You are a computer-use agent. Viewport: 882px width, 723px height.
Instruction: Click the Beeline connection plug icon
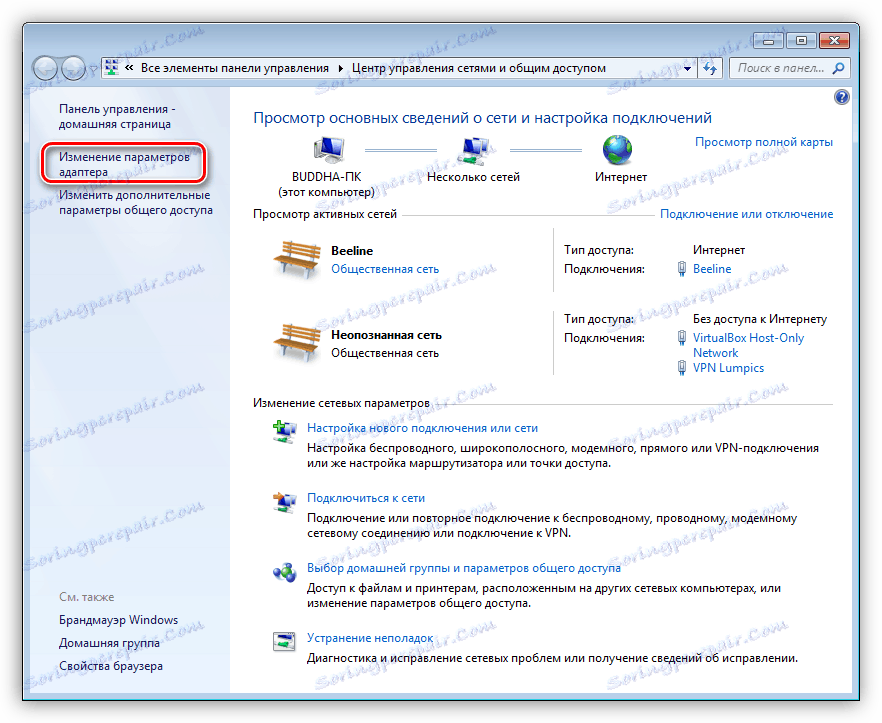tap(682, 269)
